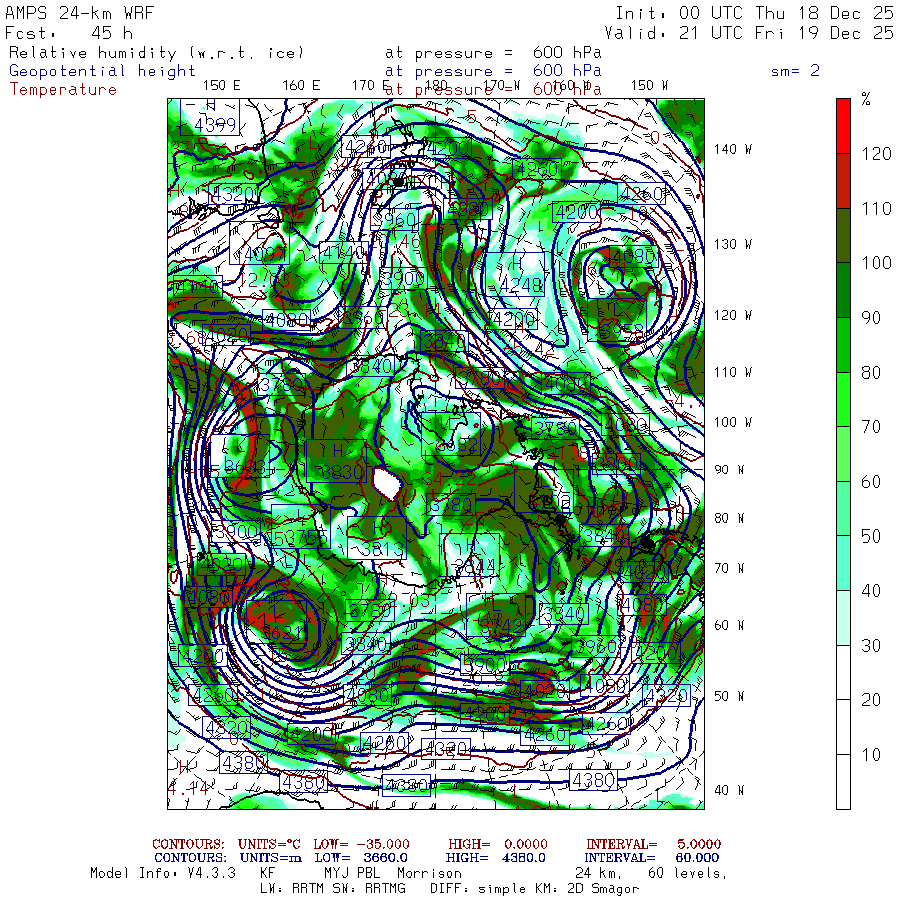Click the '120' value on the color bar scale
Image resolution: width=900 pixels, height=900 pixels.
[x=876, y=154]
